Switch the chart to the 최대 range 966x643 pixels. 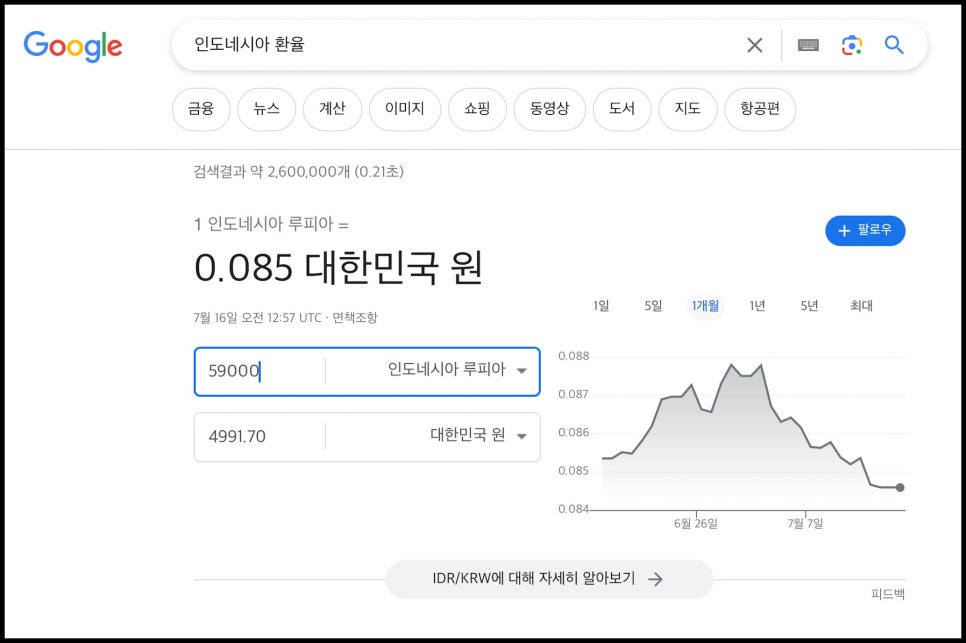pos(861,305)
